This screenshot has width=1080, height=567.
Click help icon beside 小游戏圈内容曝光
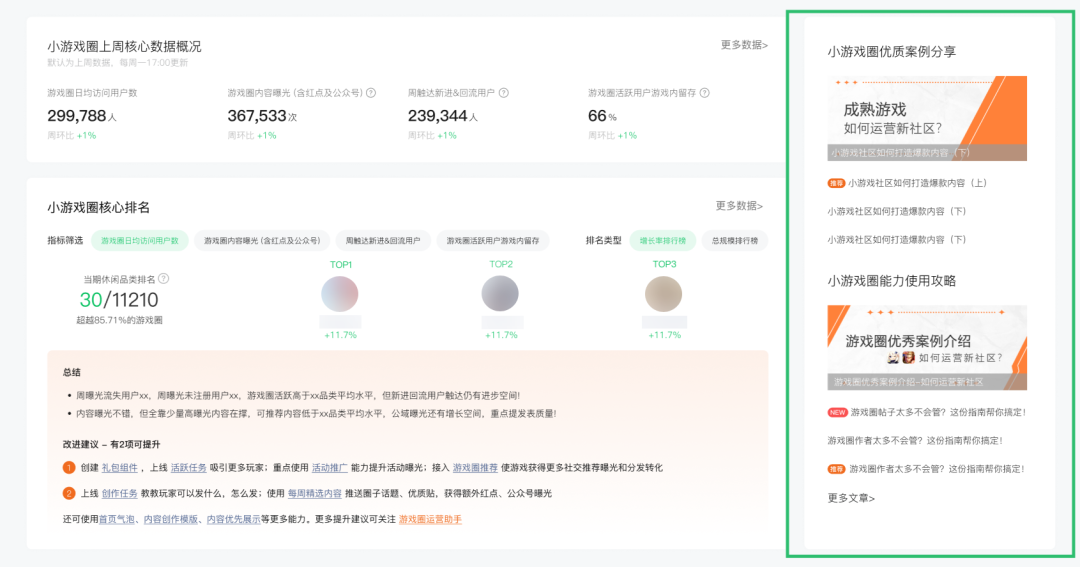click(371, 93)
